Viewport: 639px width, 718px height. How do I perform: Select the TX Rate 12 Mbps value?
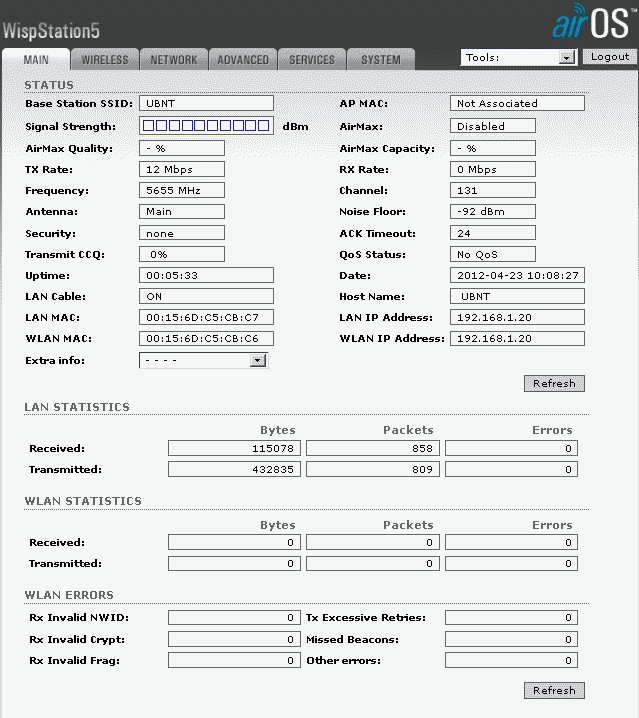182,169
